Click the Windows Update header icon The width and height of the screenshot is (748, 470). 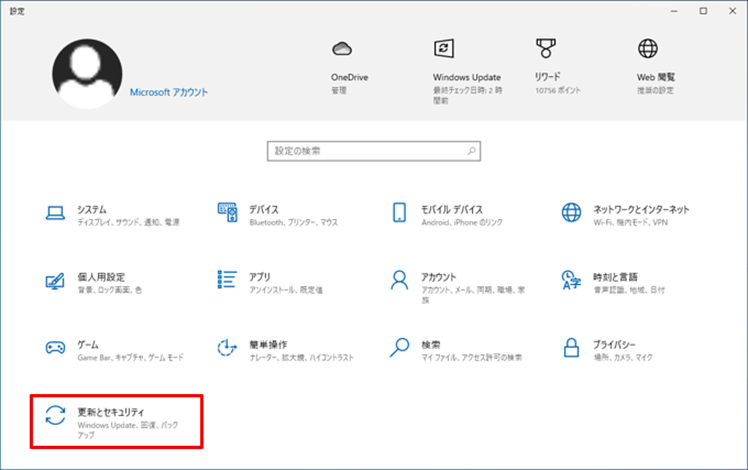click(444, 49)
